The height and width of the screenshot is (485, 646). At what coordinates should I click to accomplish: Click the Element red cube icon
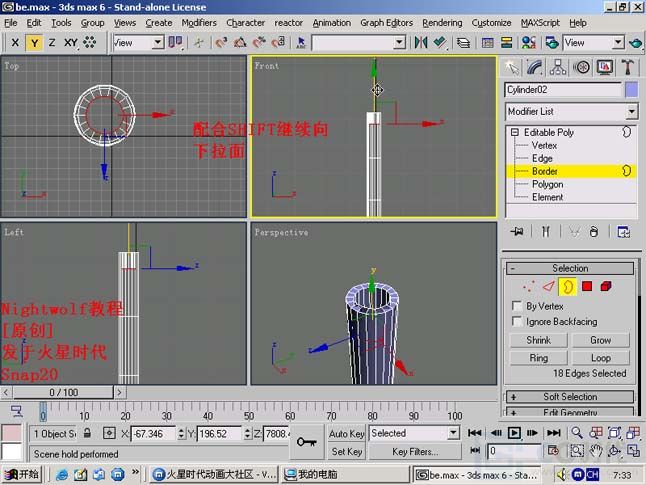pos(606,286)
